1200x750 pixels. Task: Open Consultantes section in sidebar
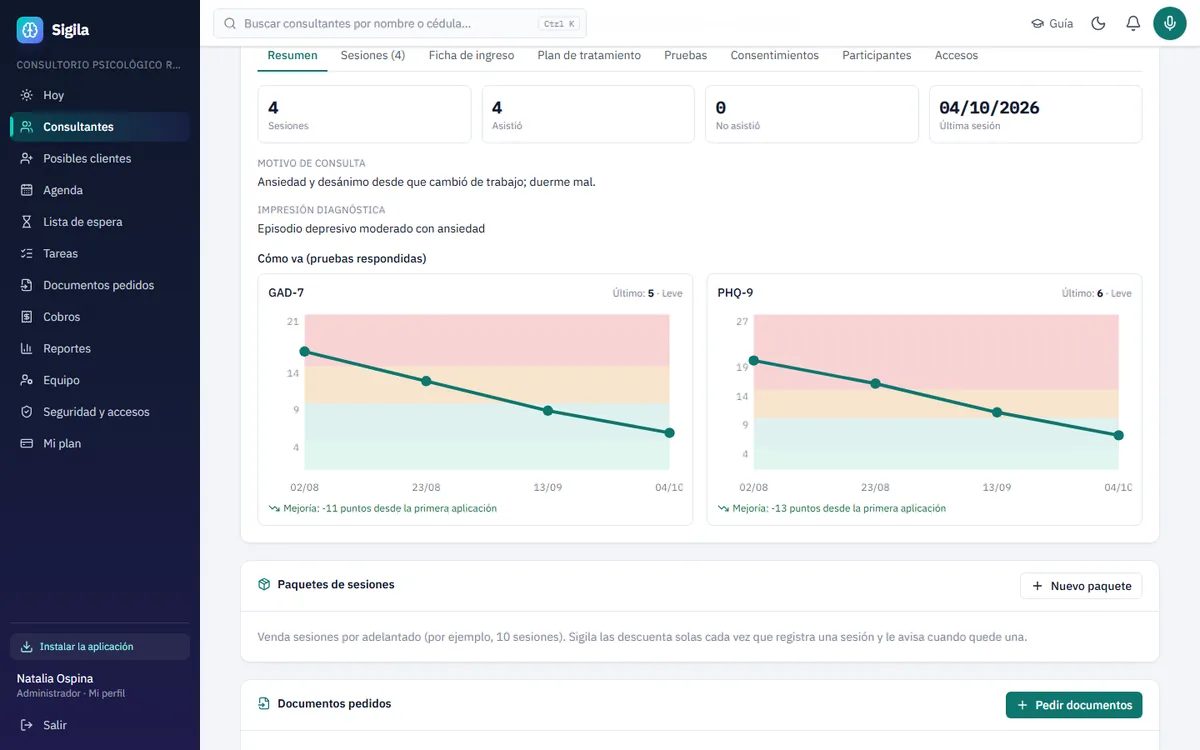[x=100, y=127]
